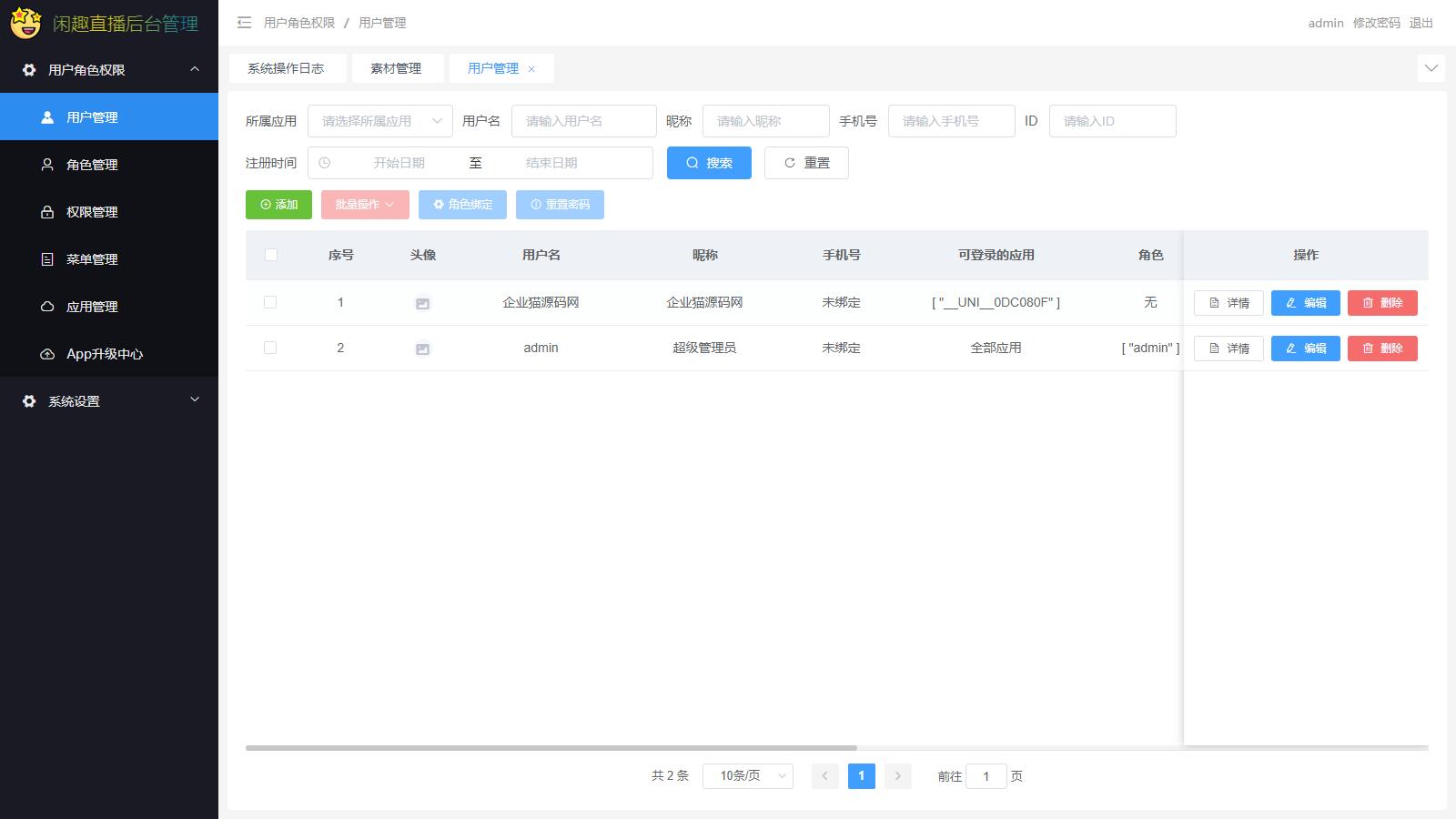Click the blue 搜索 button
1456x819 pixels.
(709, 163)
